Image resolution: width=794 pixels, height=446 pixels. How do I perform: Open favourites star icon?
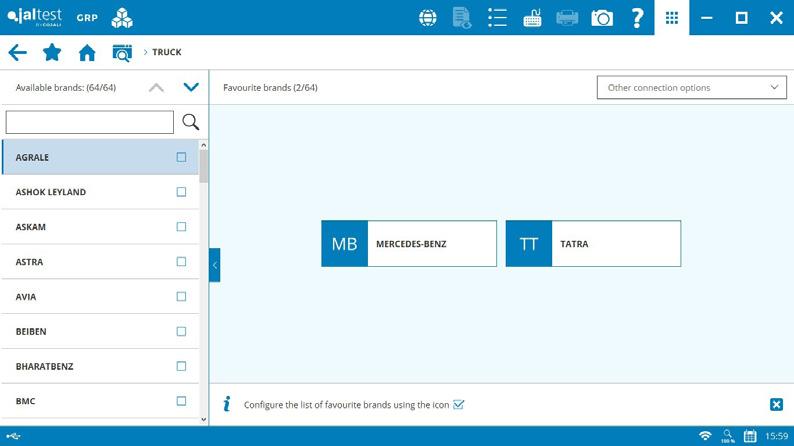tap(52, 52)
